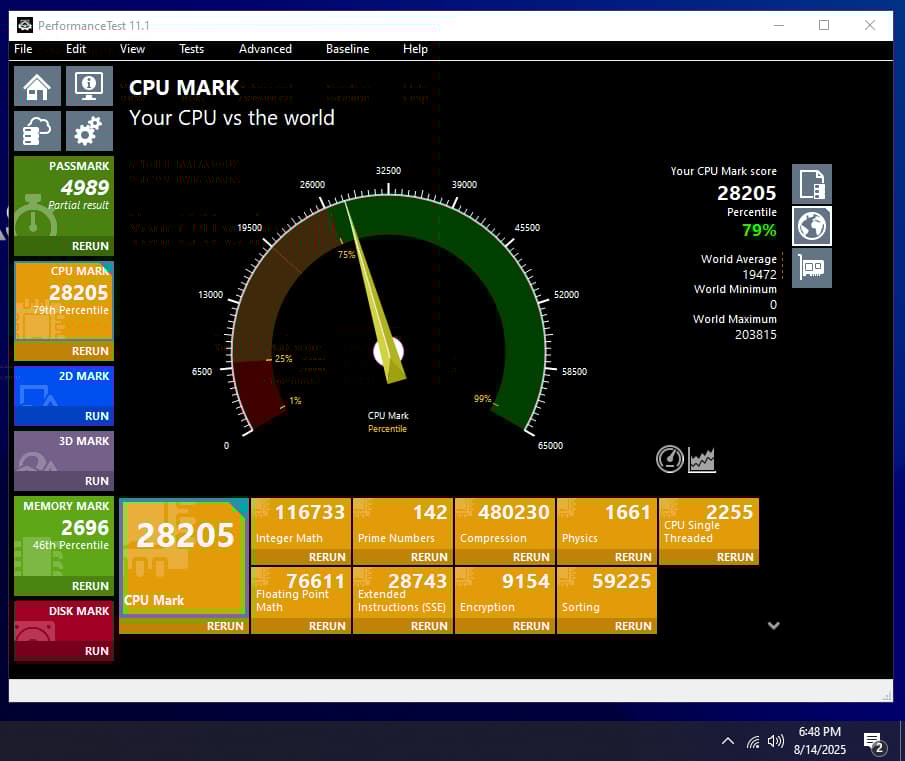Screen dimensions: 905x761
Task: Rerun the Integer Math test
Action: pos(327,557)
